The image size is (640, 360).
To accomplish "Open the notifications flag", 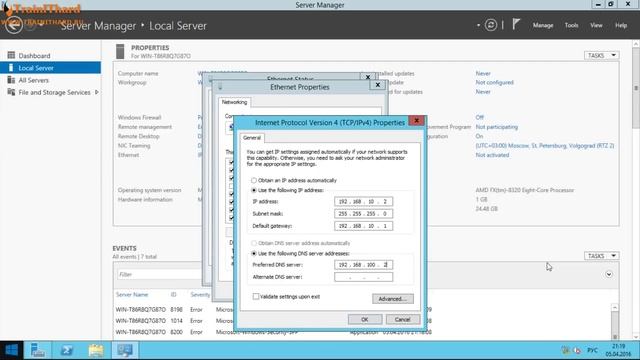I will coord(516,24).
